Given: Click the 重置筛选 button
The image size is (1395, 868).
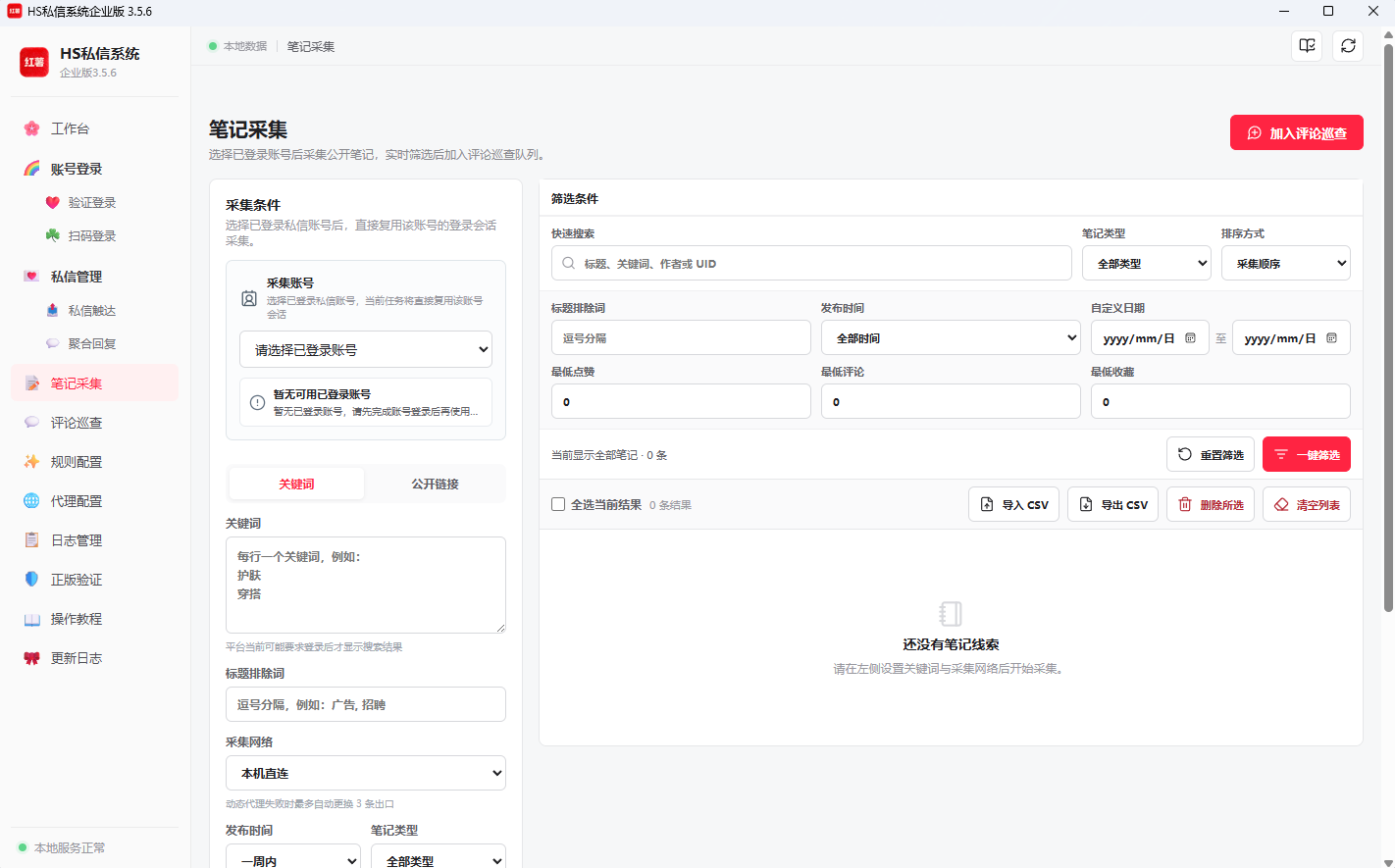Looking at the screenshot, I should click(1211, 454).
